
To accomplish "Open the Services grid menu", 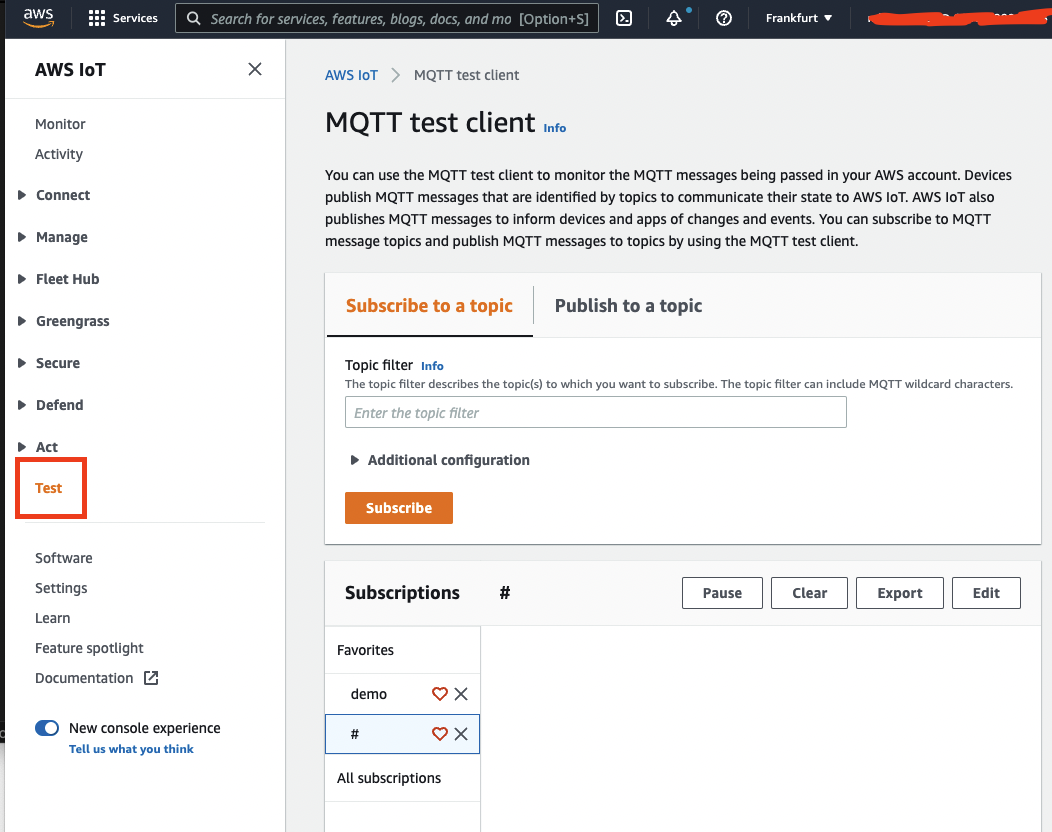I will point(123,18).
